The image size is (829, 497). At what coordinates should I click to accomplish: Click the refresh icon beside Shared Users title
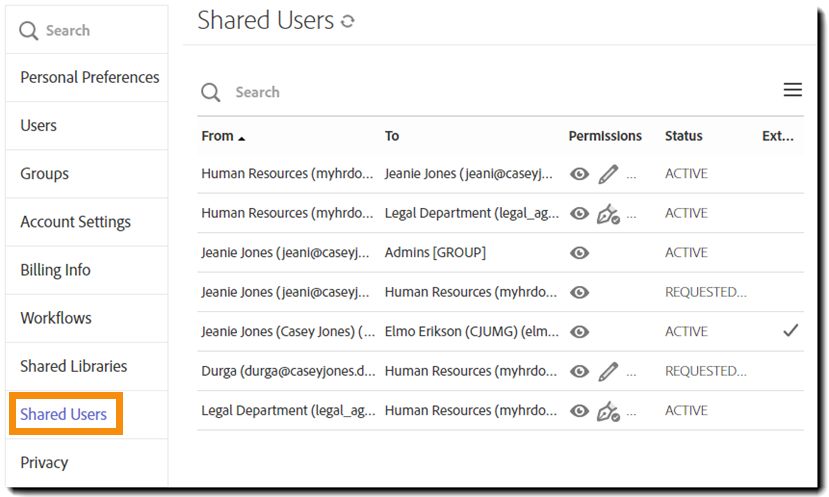[x=348, y=21]
